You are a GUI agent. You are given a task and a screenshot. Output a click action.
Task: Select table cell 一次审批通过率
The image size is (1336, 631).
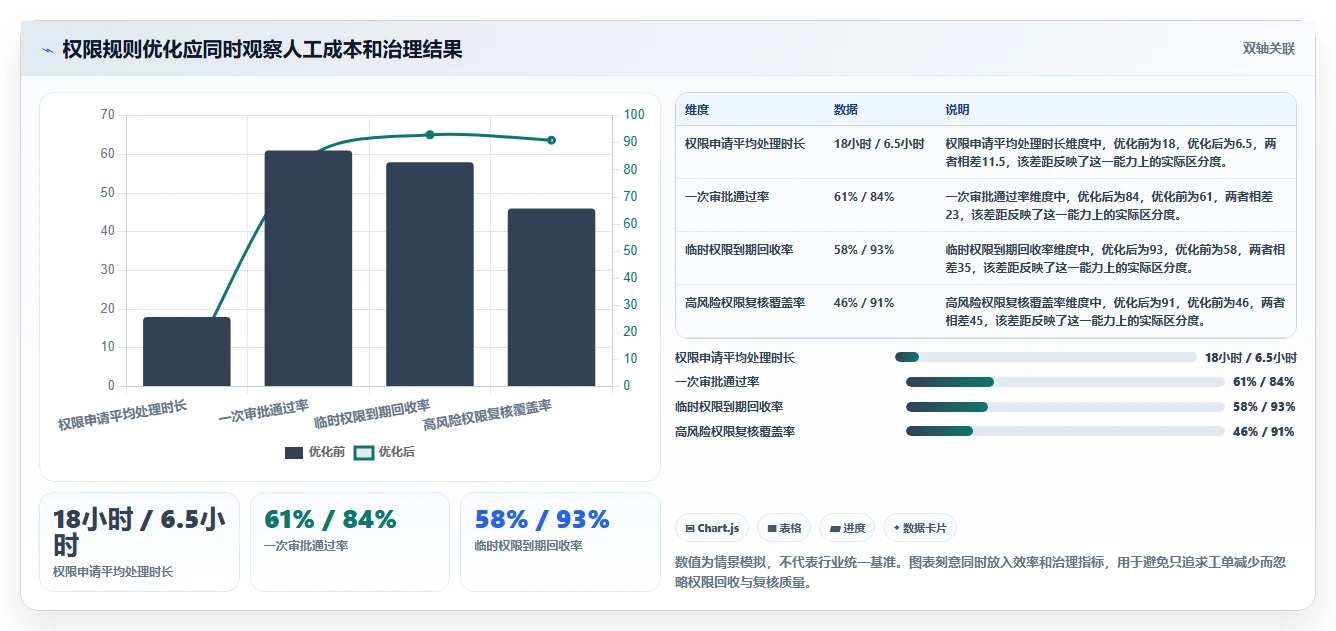[727, 197]
